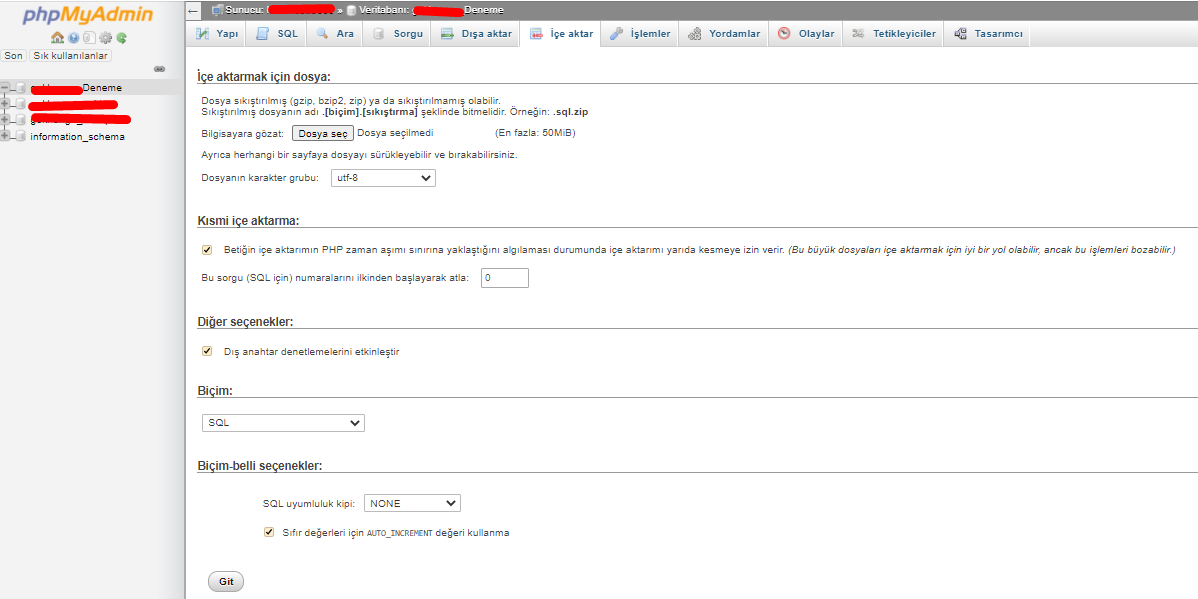Viewport: 1198px width, 599px height.
Task: Click the Sunucu server icon in breadcrumb
Action: [217, 10]
